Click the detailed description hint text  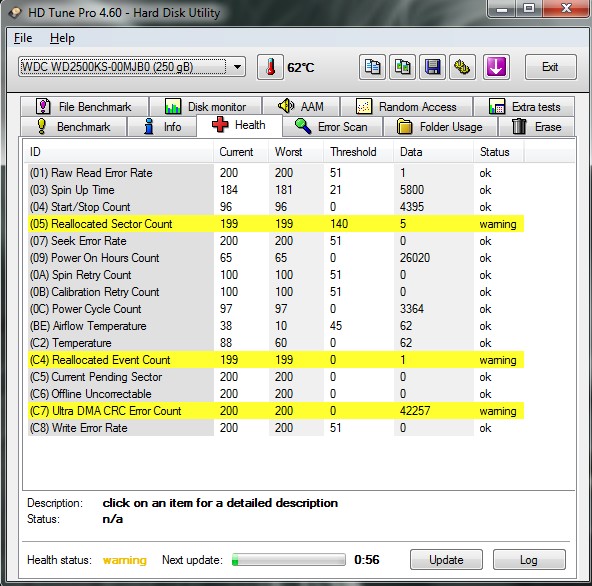click(x=220, y=503)
